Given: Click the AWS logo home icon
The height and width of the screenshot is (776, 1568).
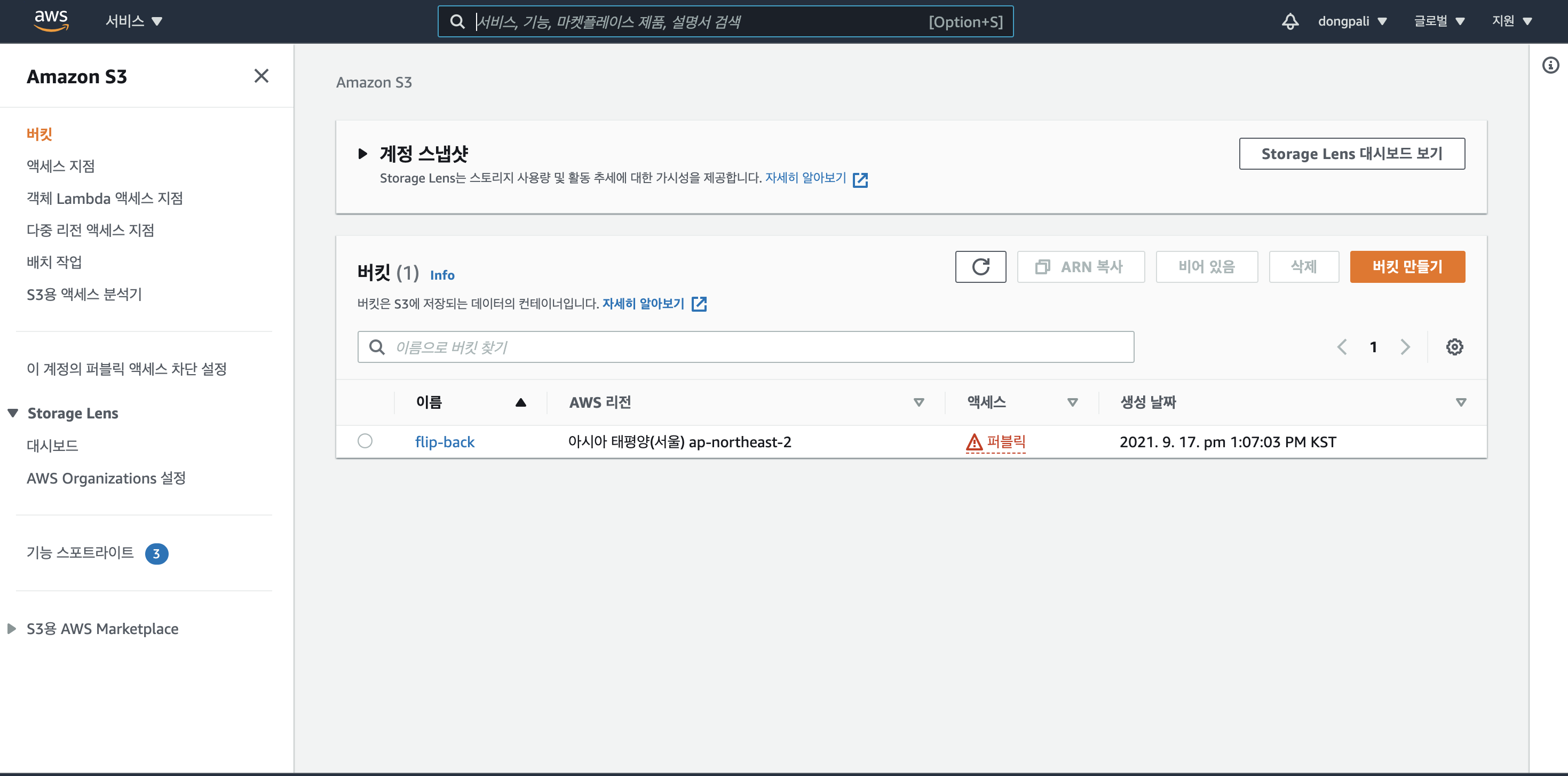Looking at the screenshot, I should 51,21.
